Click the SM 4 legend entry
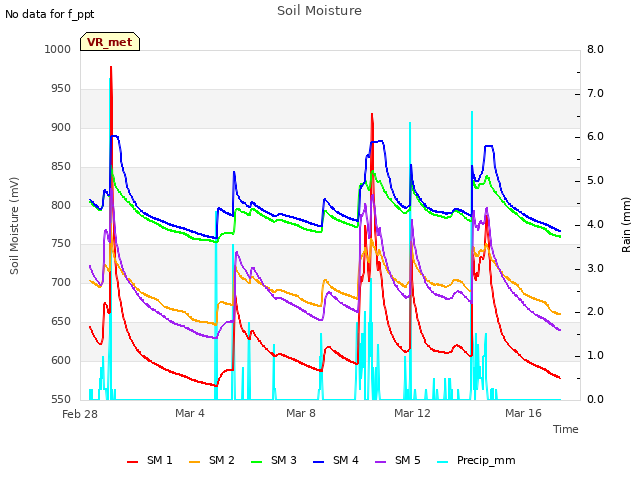The height and width of the screenshot is (480, 640). (x=336, y=460)
